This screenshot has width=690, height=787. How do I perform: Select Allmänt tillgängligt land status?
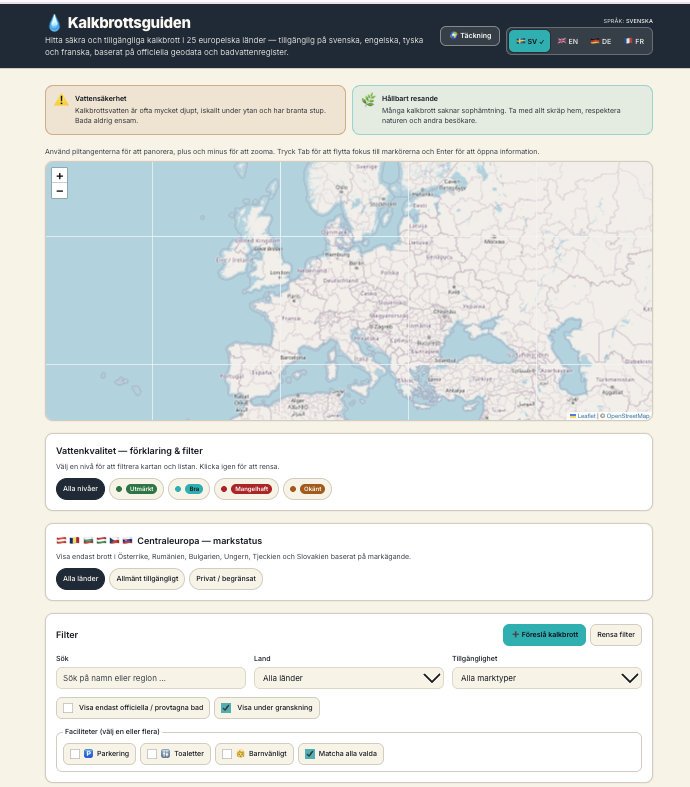click(147, 579)
